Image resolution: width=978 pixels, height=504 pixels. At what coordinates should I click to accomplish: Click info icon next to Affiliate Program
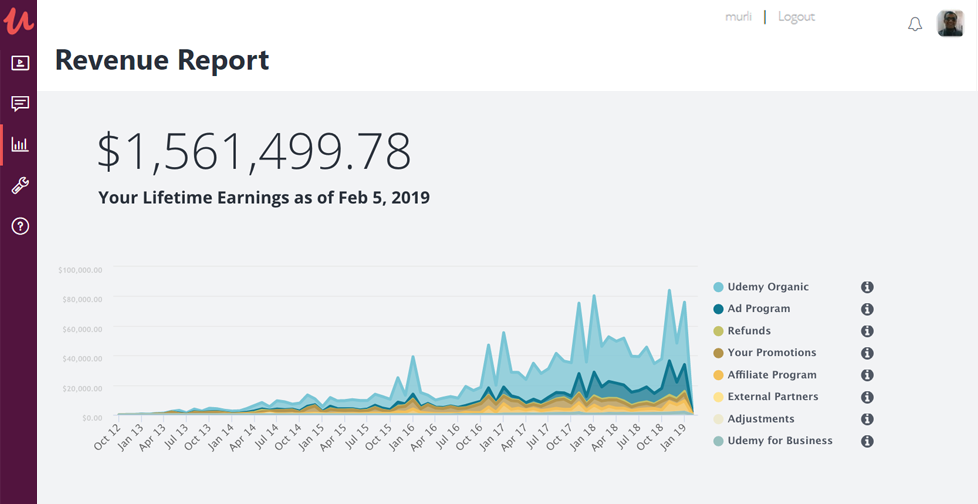(x=867, y=375)
